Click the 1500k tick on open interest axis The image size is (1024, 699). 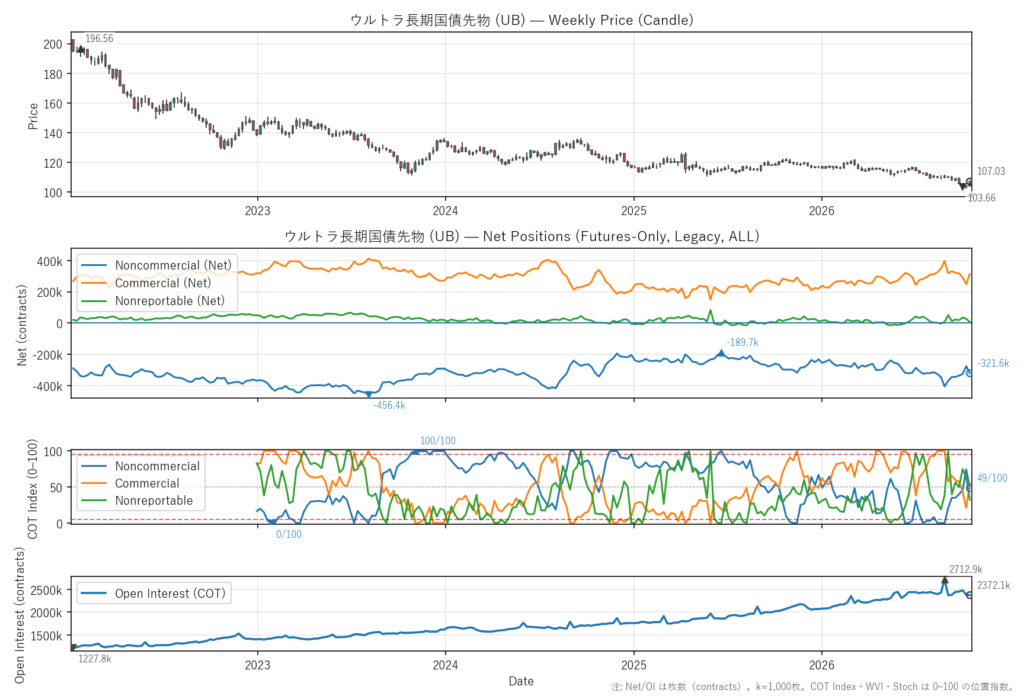pos(47,636)
